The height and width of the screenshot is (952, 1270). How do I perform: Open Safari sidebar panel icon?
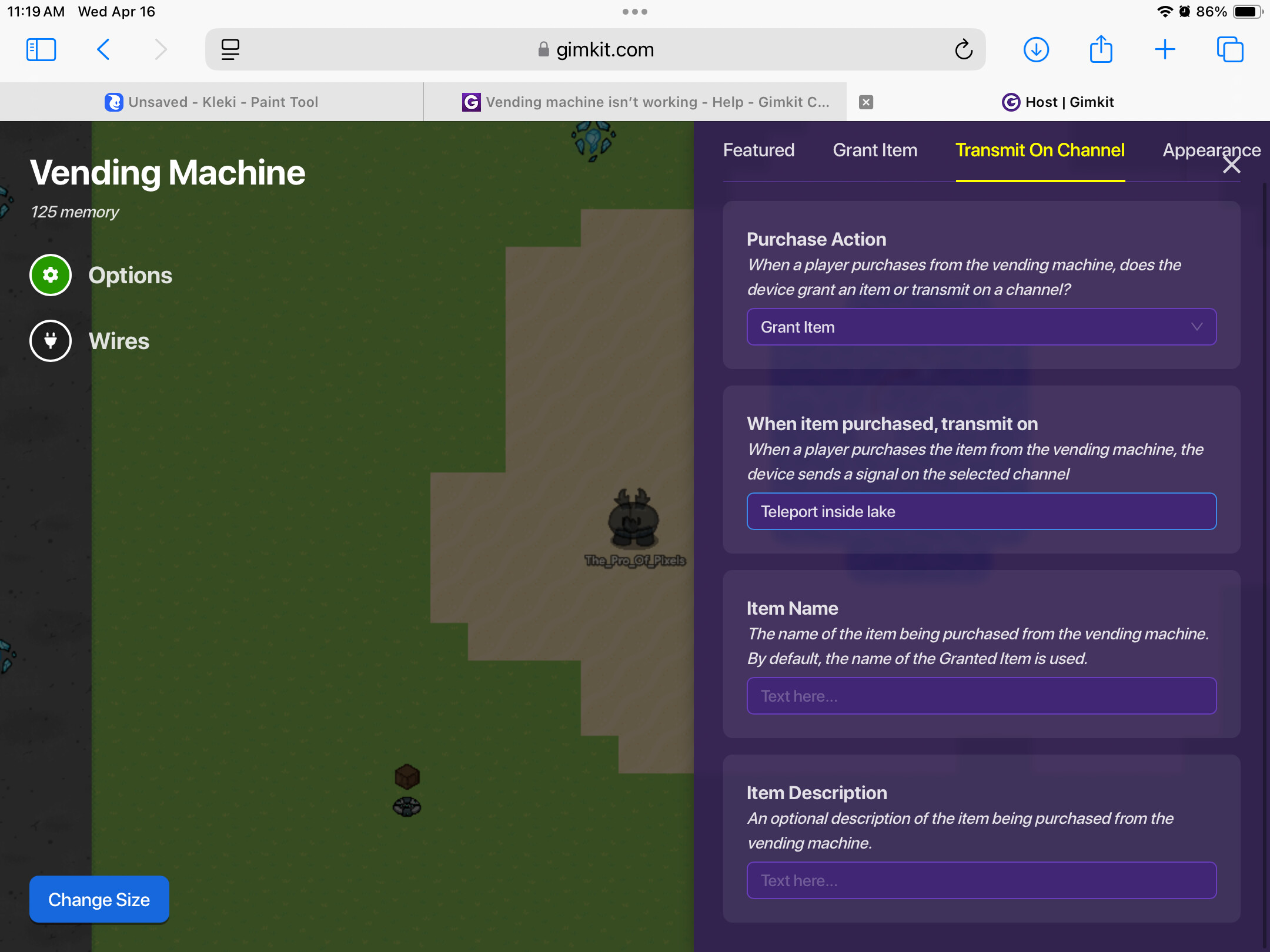pyautogui.click(x=41, y=50)
